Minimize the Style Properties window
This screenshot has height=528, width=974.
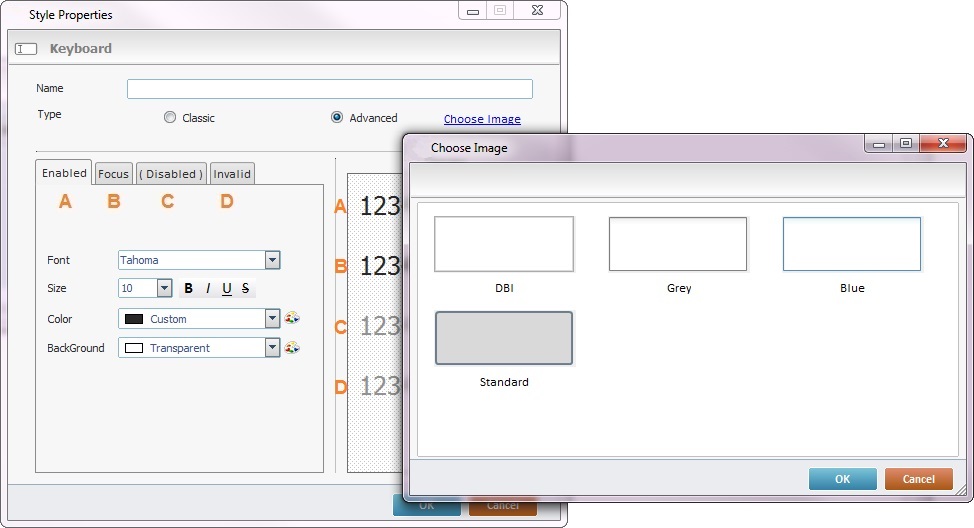pos(473,11)
